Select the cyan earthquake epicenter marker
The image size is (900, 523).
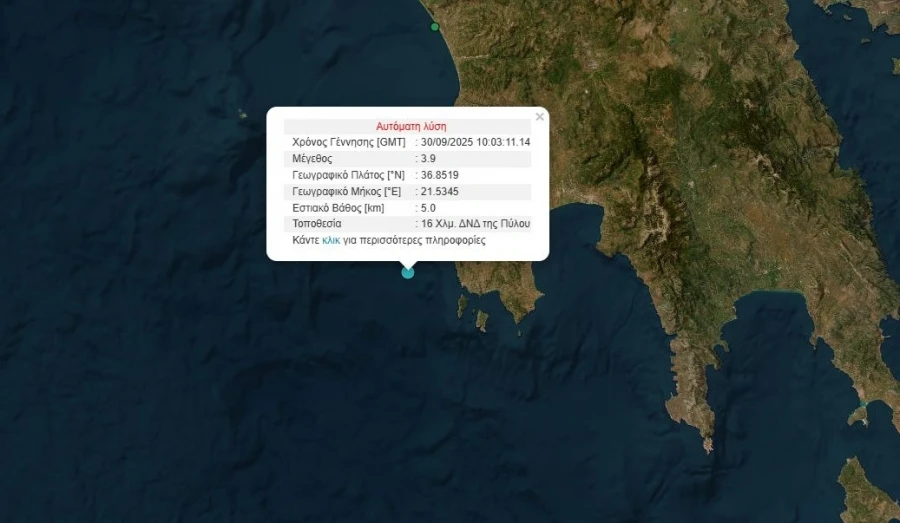(x=408, y=273)
